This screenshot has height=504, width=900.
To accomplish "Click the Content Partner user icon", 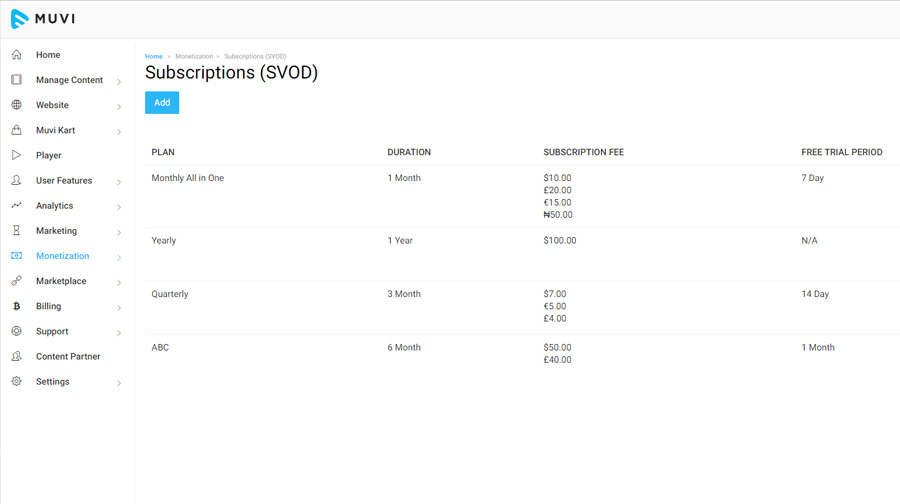I will pos(17,356).
